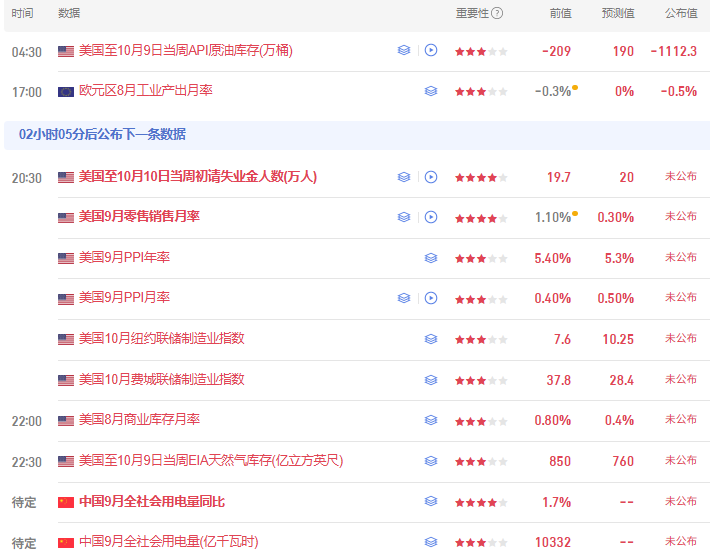Image resolution: width=710 pixels, height=560 pixels.
Task: Play the video explainer for 零售销售月率
Action: click(431, 217)
